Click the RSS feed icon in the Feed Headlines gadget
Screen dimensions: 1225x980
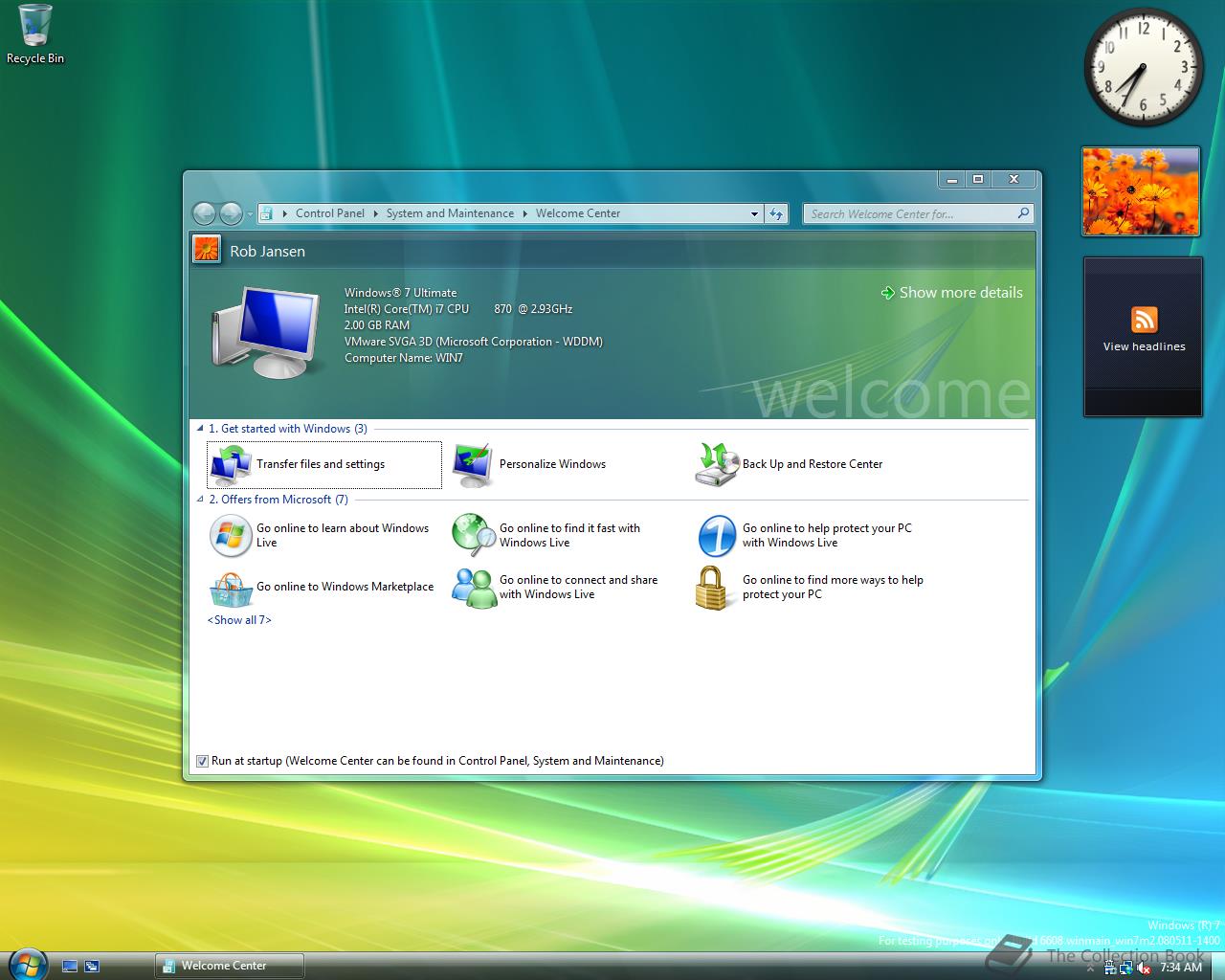pos(1144,320)
